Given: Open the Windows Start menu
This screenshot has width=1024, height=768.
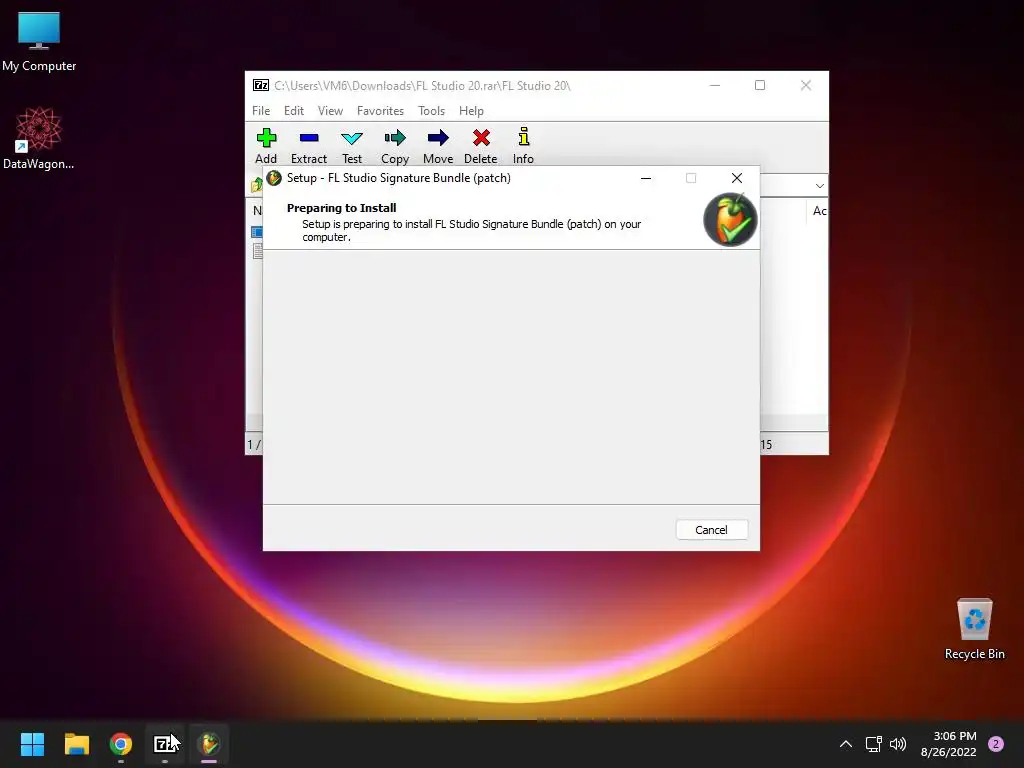Looking at the screenshot, I should 32,744.
